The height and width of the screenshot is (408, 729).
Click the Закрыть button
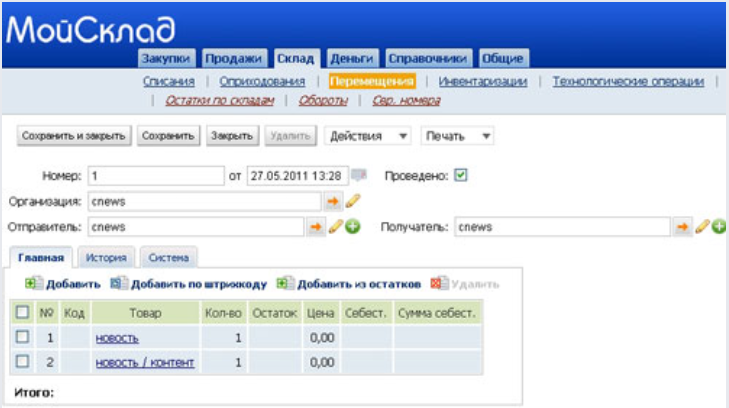[232, 136]
